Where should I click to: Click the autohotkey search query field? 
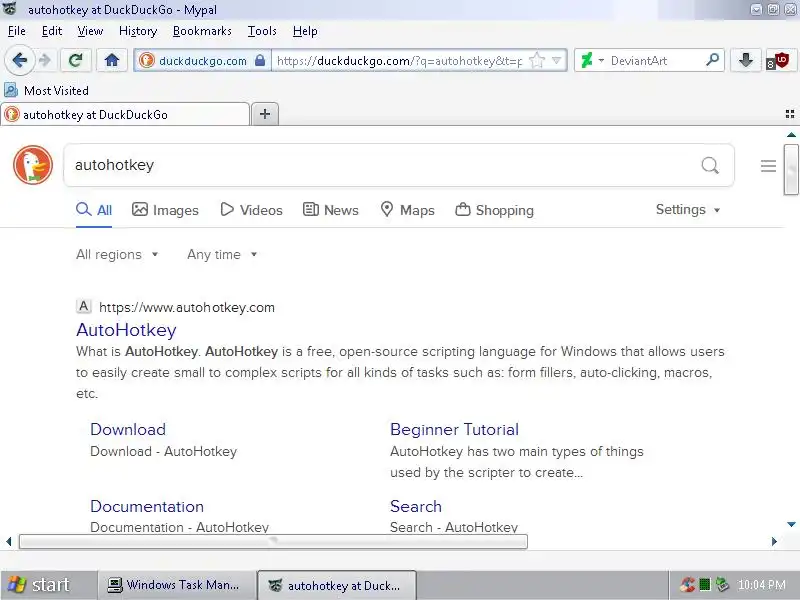click(x=383, y=165)
